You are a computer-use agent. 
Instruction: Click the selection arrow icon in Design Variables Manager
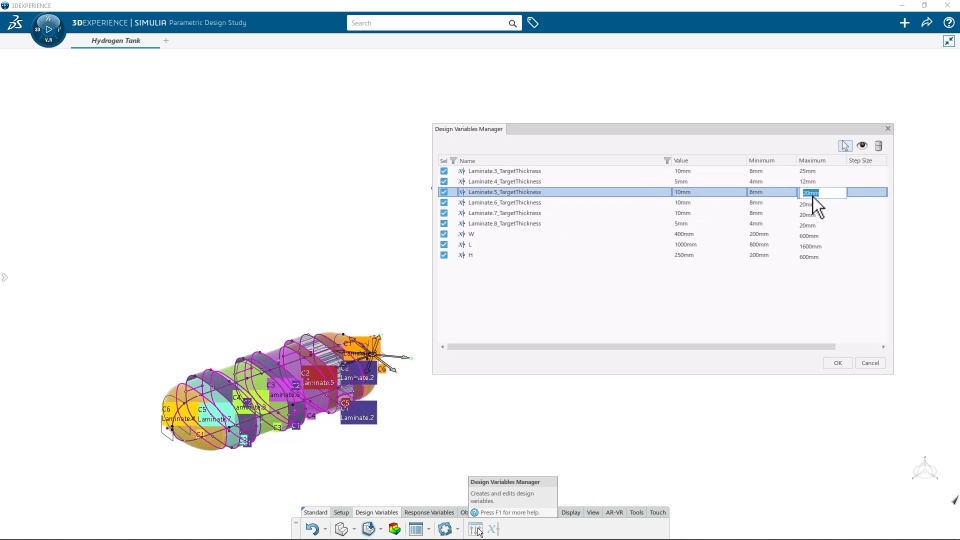pyautogui.click(x=846, y=146)
